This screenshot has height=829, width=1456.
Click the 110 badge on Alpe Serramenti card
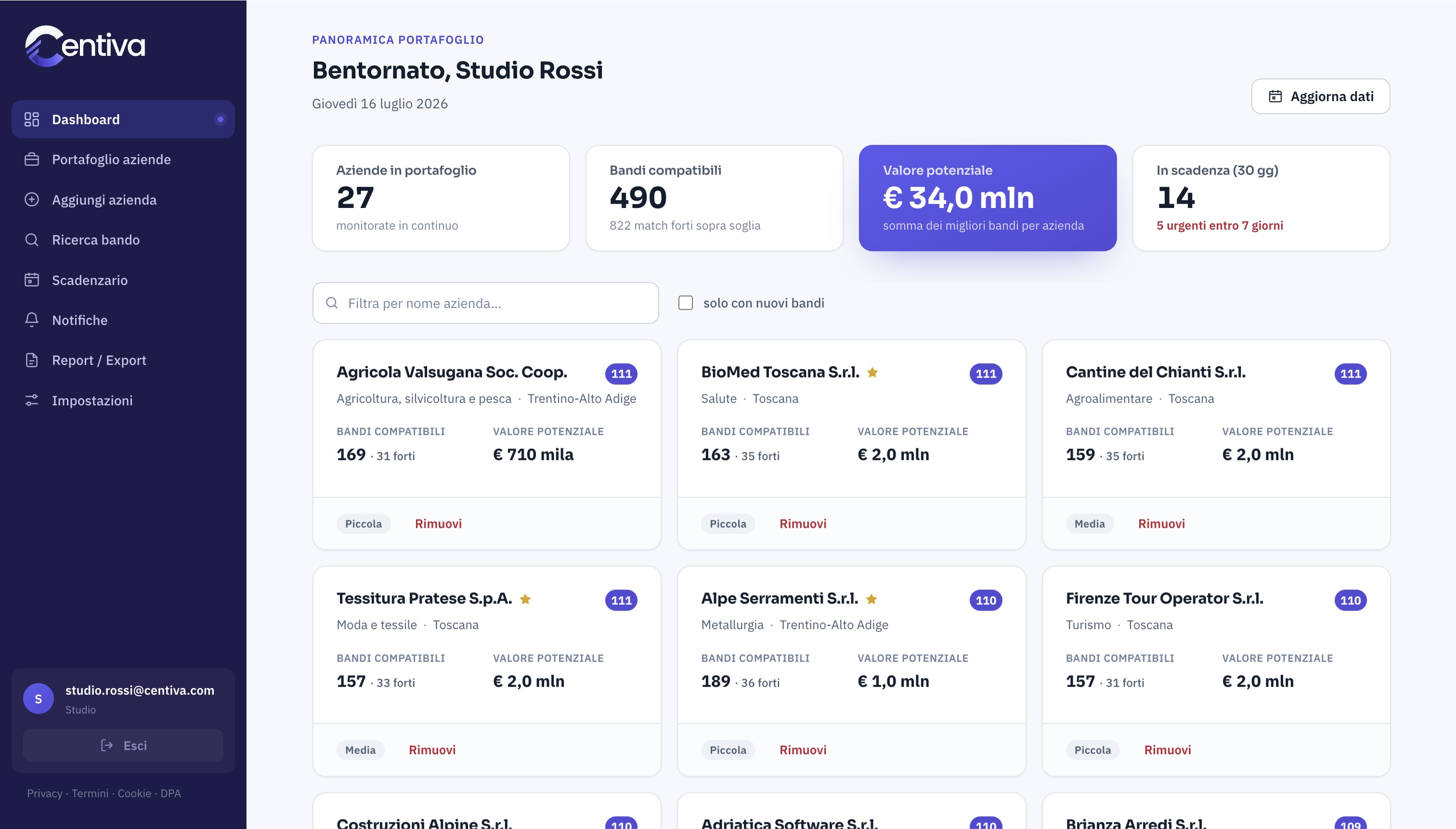click(x=986, y=600)
